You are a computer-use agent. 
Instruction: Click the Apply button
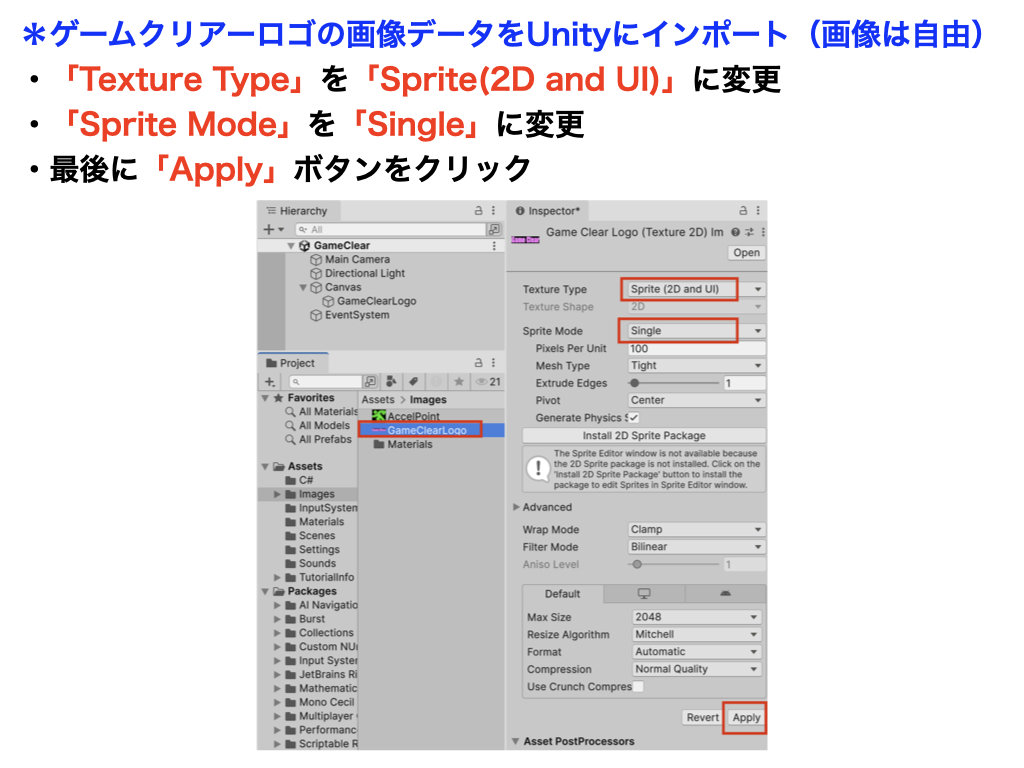point(746,718)
